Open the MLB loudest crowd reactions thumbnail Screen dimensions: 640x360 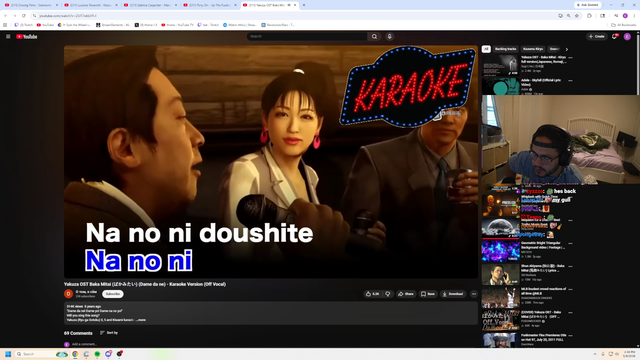500,298
